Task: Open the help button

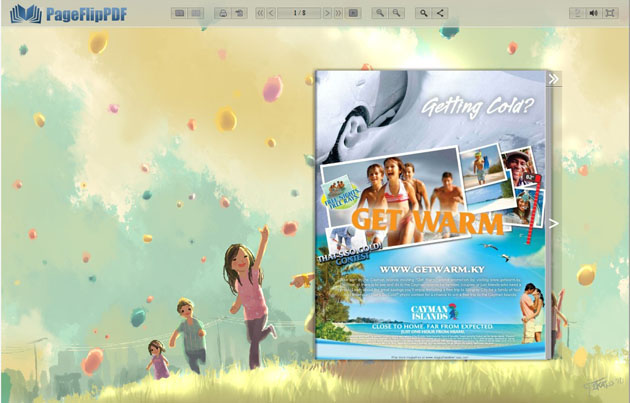Action: click(577, 13)
